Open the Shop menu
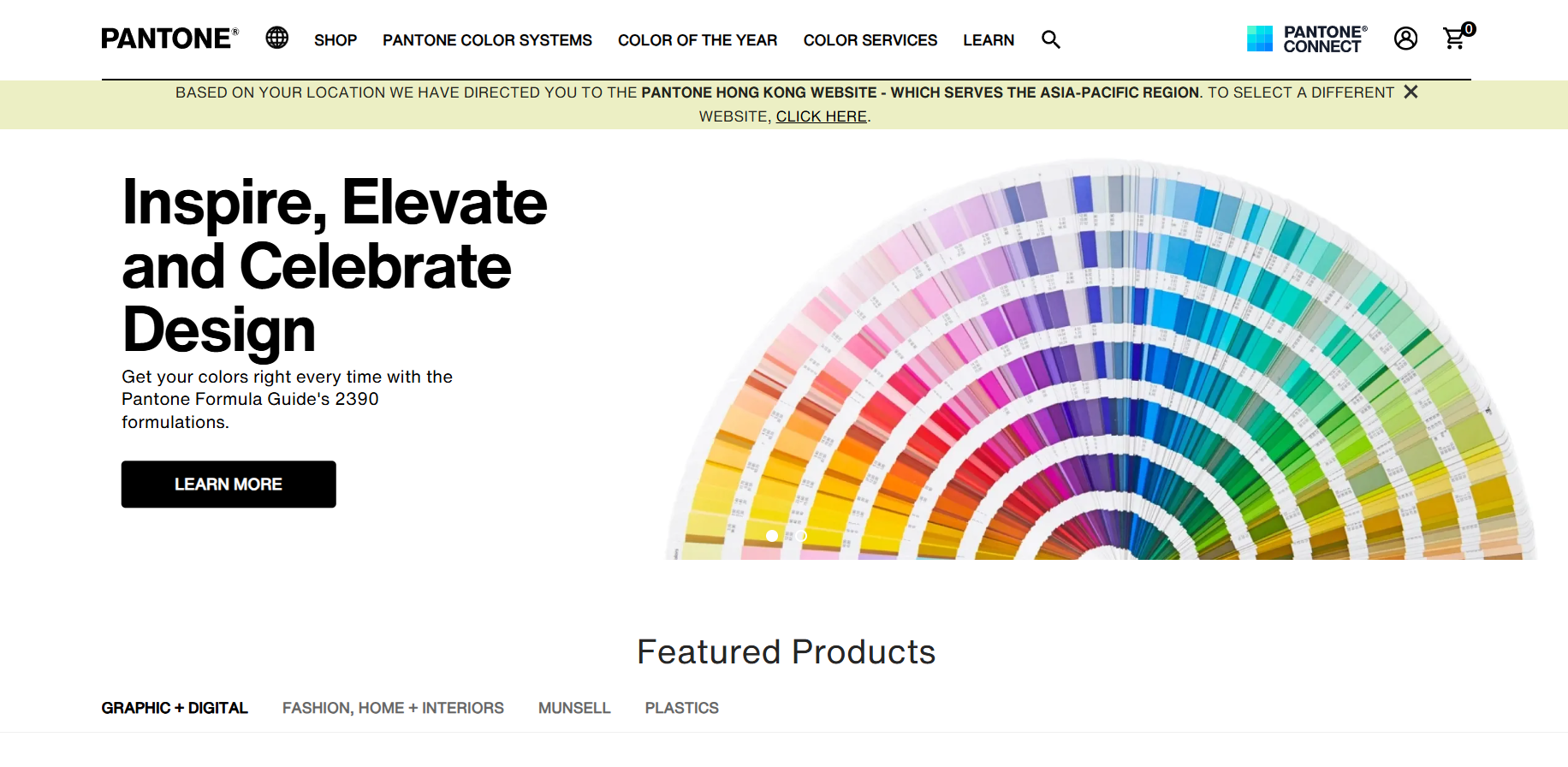The height and width of the screenshot is (767, 1568). 336,40
